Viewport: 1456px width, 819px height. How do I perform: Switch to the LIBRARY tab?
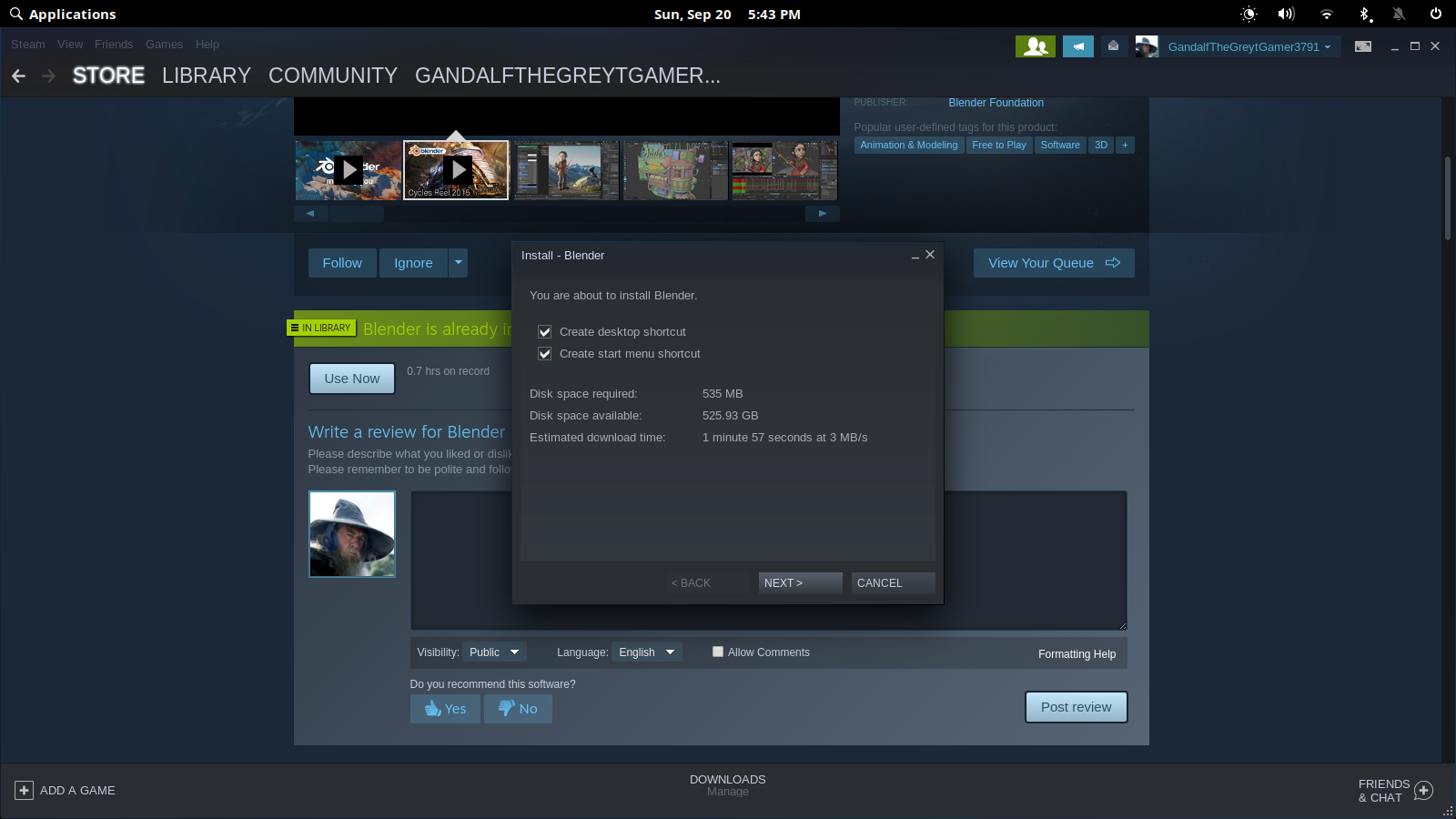[x=207, y=76]
